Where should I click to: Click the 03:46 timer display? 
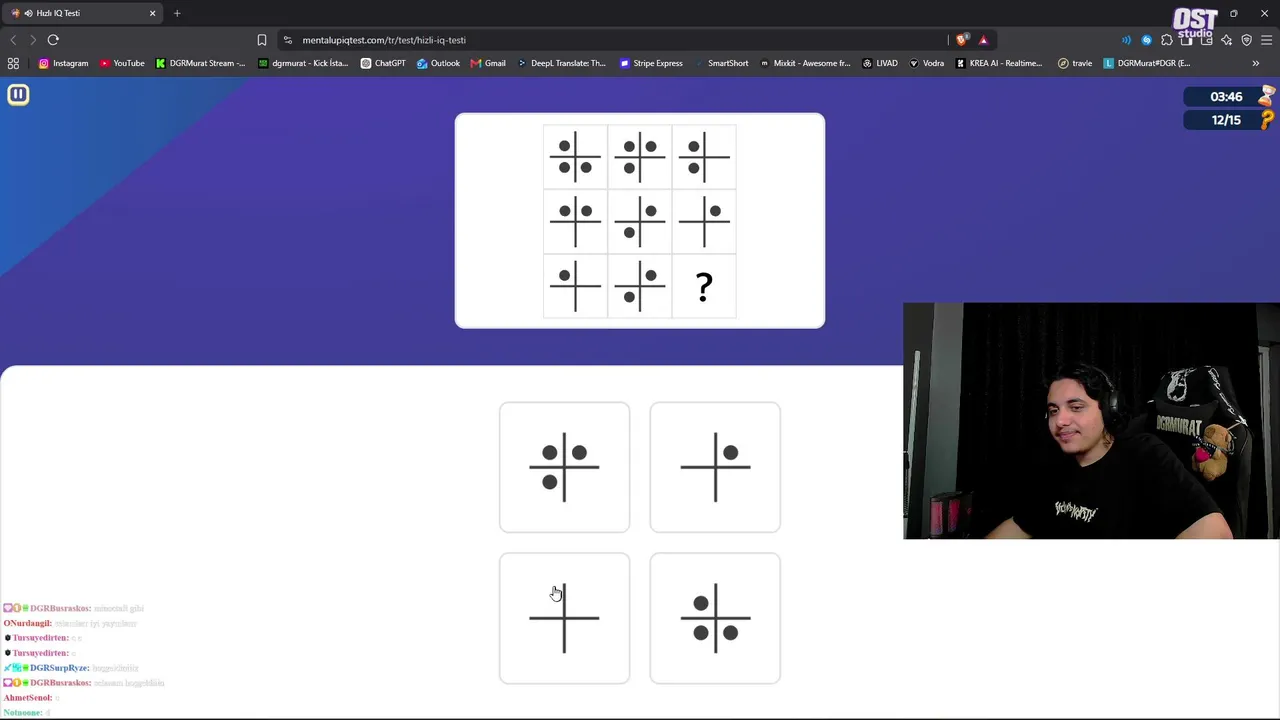coord(1226,97)
